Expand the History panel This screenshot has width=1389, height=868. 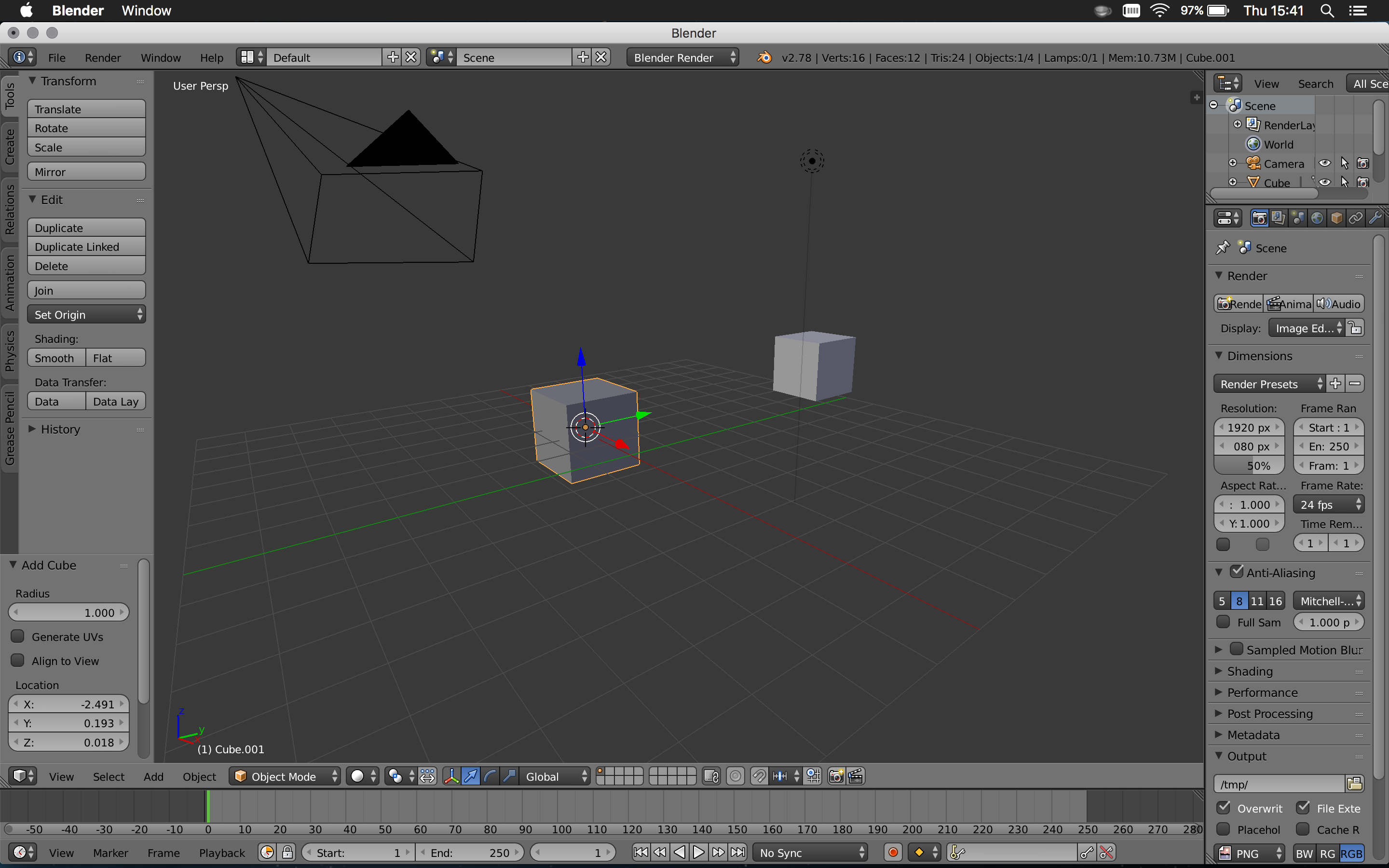(60, 429)
